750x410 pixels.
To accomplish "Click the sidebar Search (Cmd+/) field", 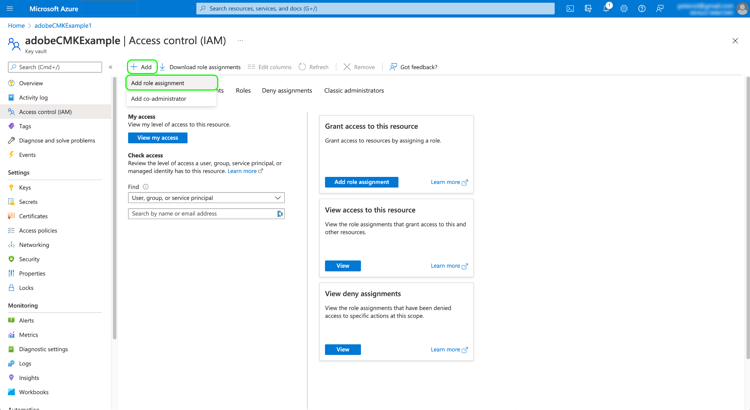I will click(55, 67).
